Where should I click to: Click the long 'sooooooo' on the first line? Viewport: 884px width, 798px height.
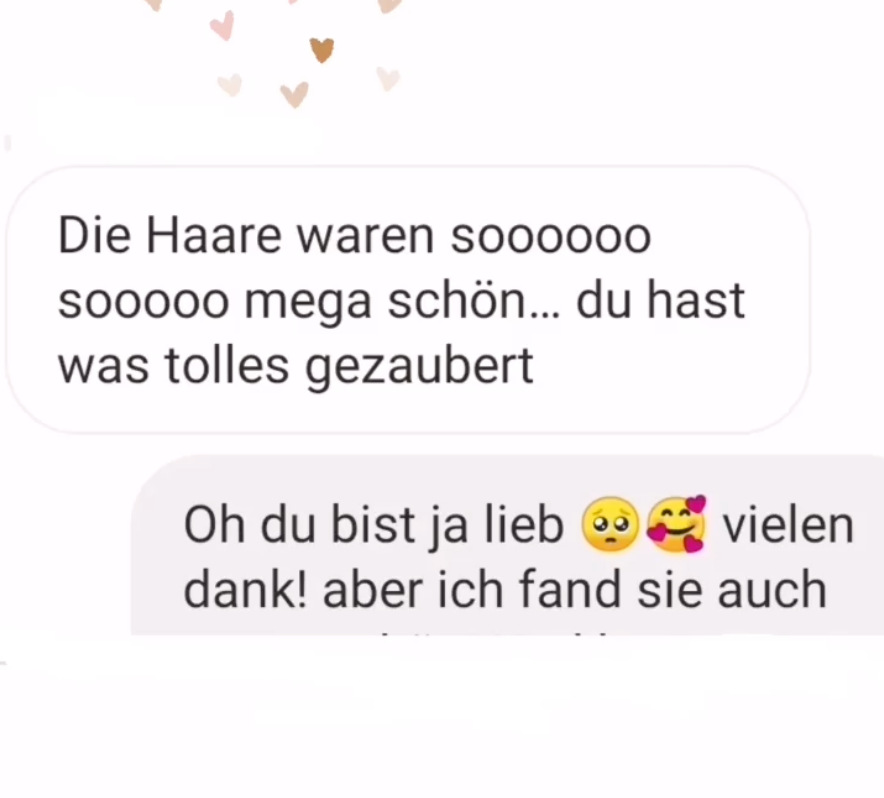point(551,237)
